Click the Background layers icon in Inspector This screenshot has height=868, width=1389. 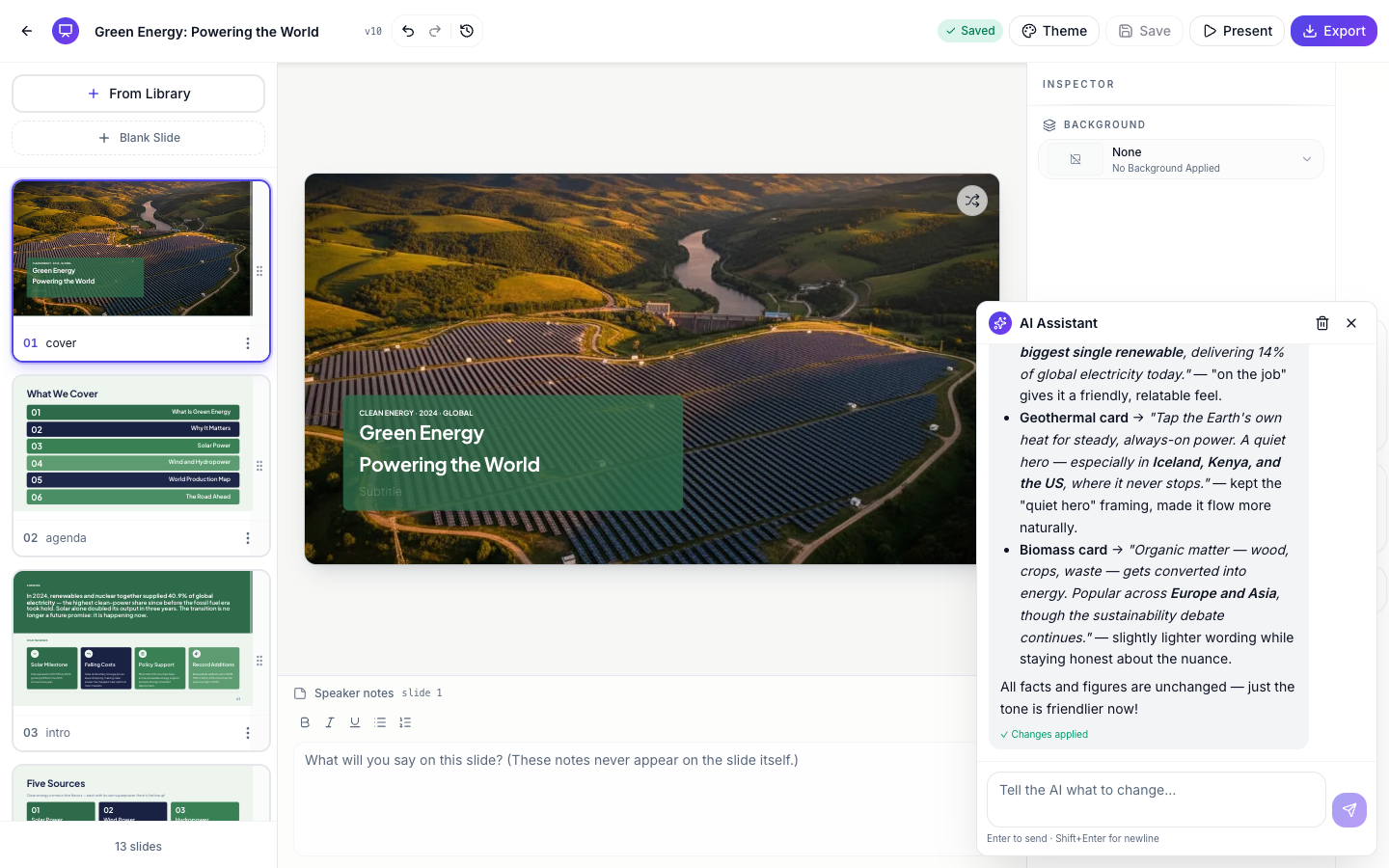(x=1049, y=125)
